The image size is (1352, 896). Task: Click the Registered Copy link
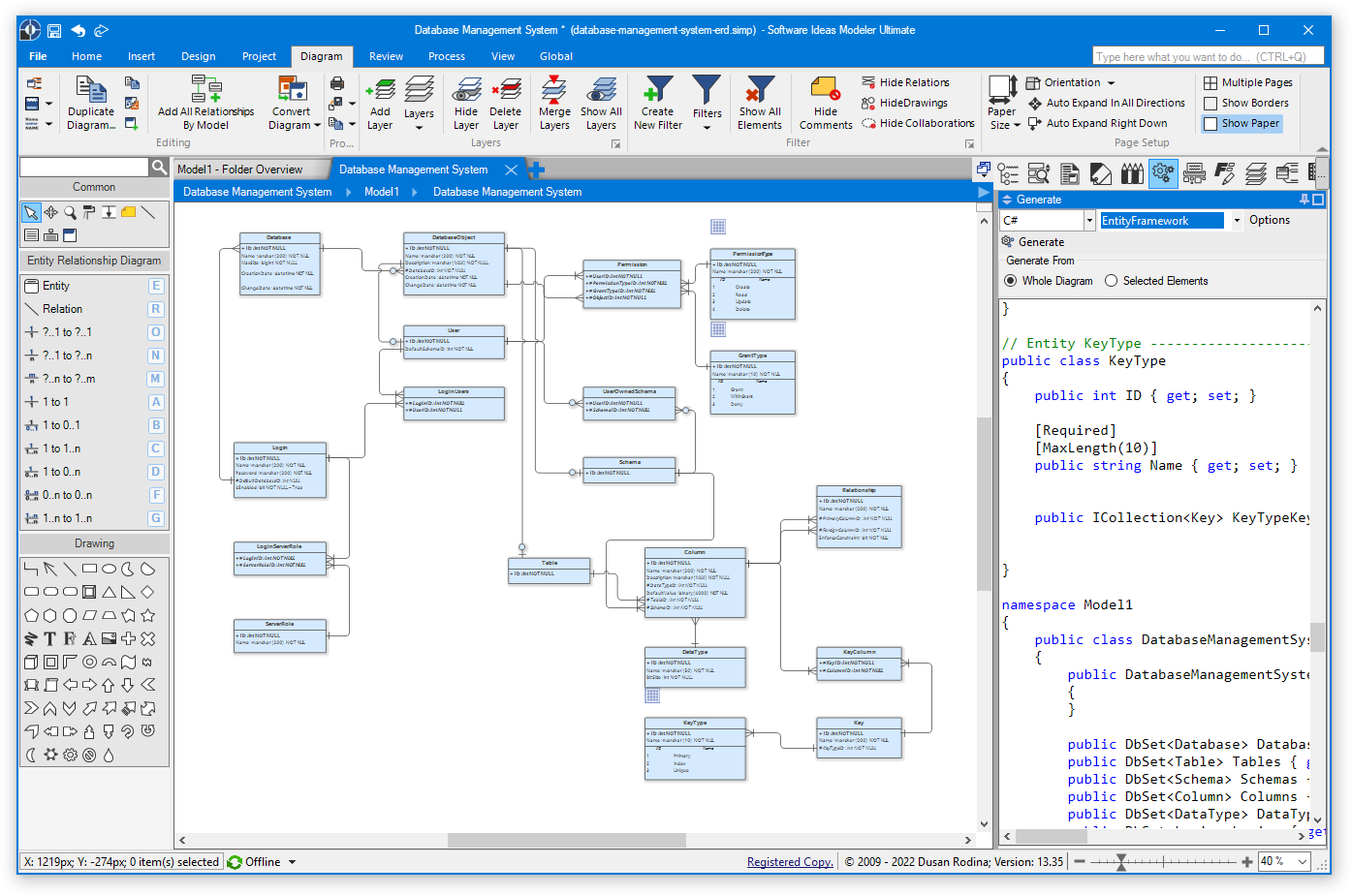click(x=790, y=861)
